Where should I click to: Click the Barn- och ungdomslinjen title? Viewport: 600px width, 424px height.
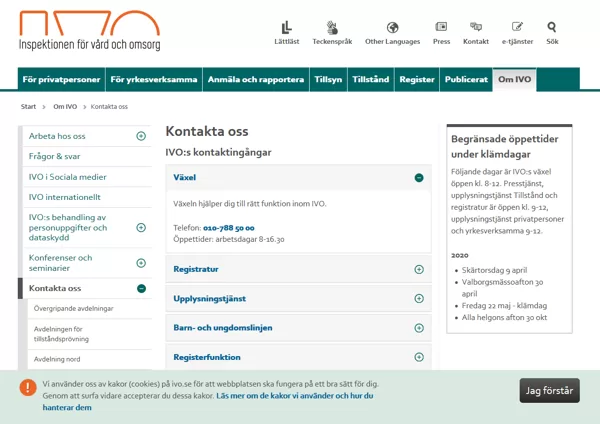tap(223, 328)
